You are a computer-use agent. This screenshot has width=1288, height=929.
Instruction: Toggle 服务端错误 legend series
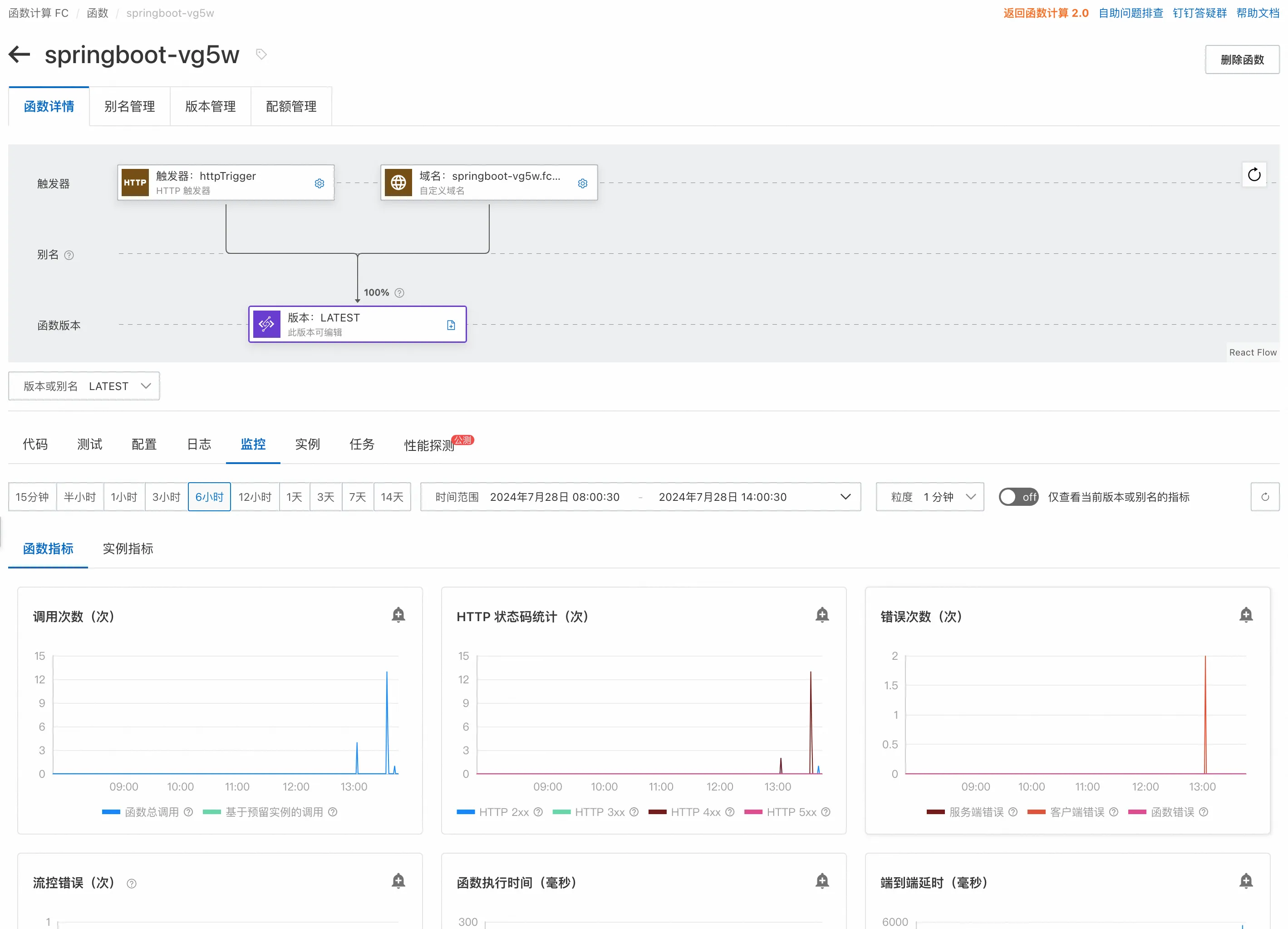point(965,812)
